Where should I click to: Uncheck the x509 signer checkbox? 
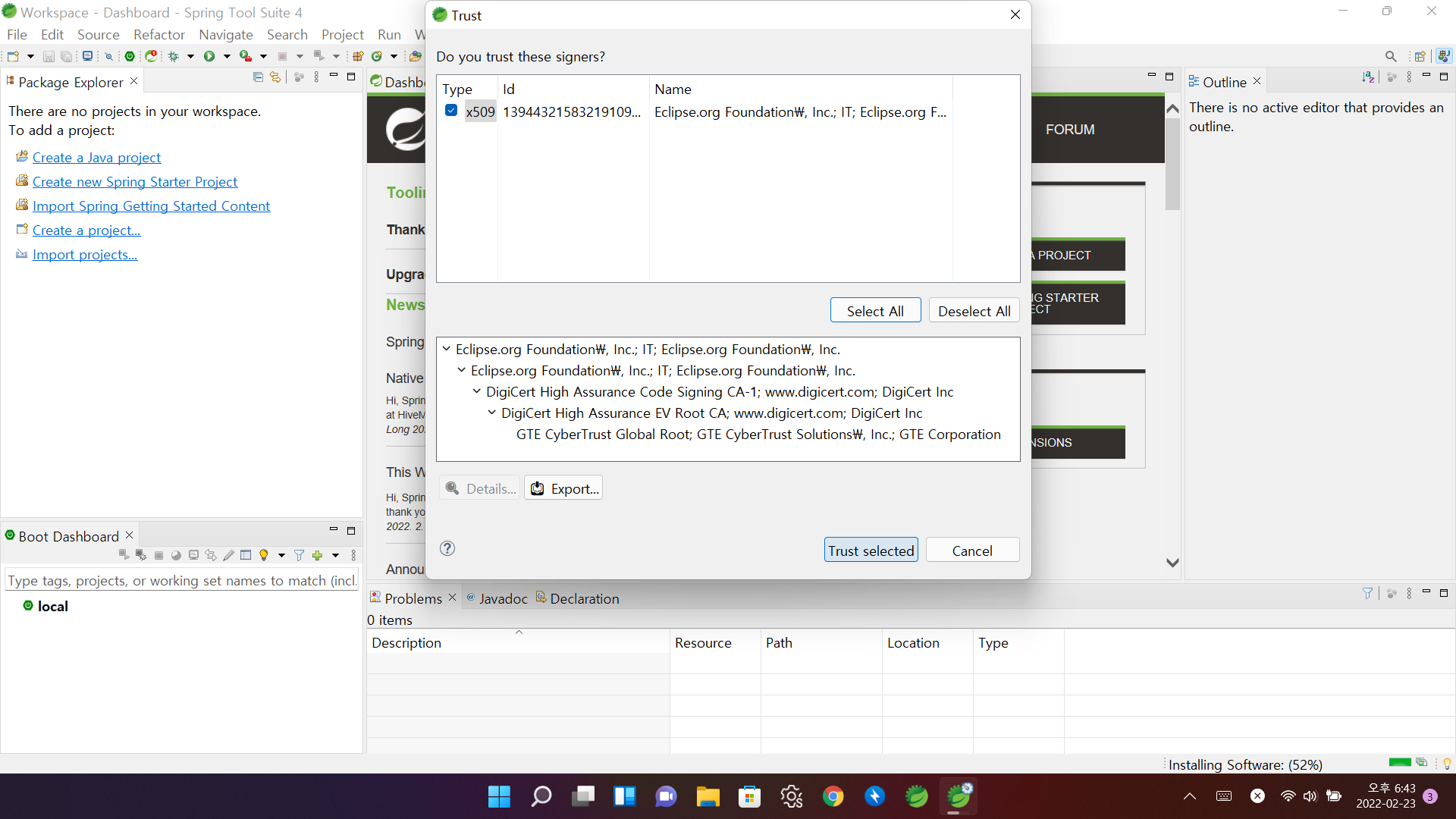451,111
